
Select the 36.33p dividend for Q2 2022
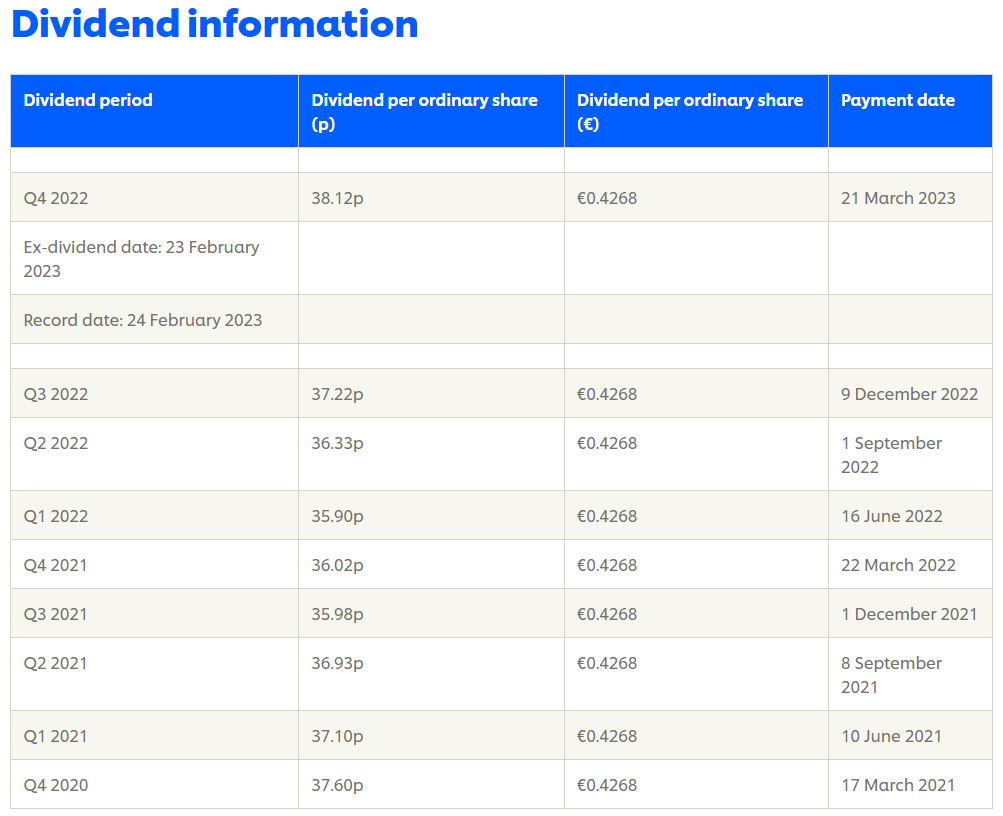pyautogui.click(x=337, y=443)
